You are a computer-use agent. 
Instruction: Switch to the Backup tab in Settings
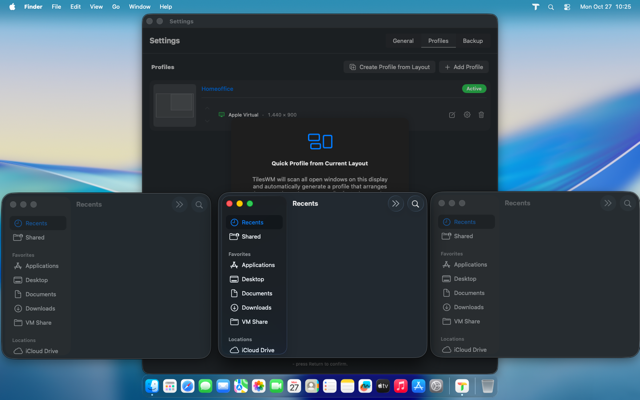[472, 41]
